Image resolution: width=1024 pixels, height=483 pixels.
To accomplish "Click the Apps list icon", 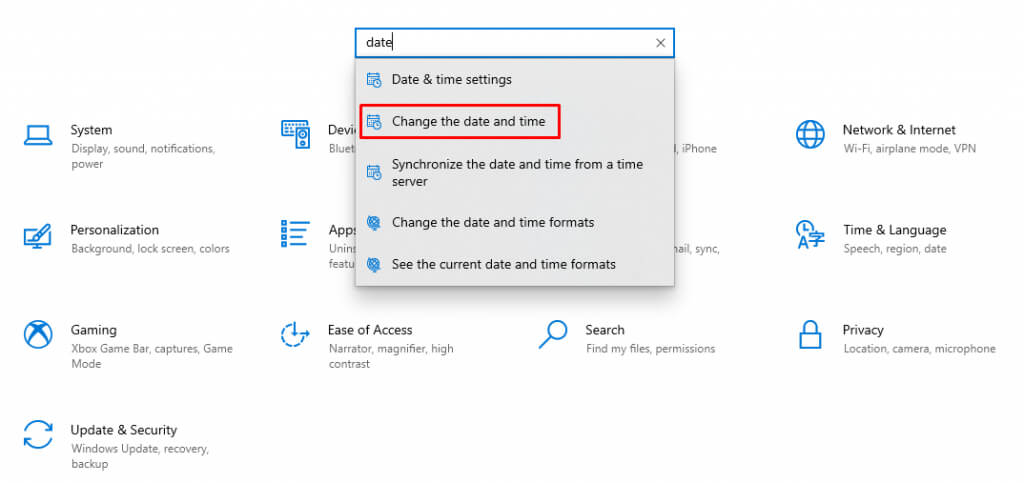I will tap(295, 235).
